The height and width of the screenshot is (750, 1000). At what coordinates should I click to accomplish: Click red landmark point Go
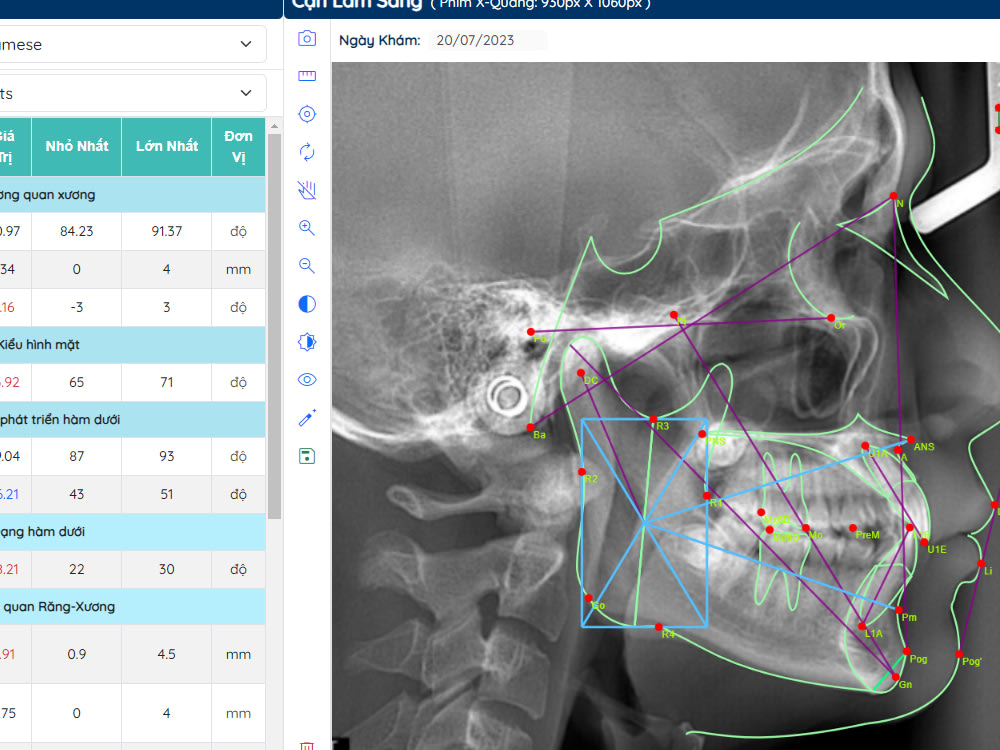[589, 598]
